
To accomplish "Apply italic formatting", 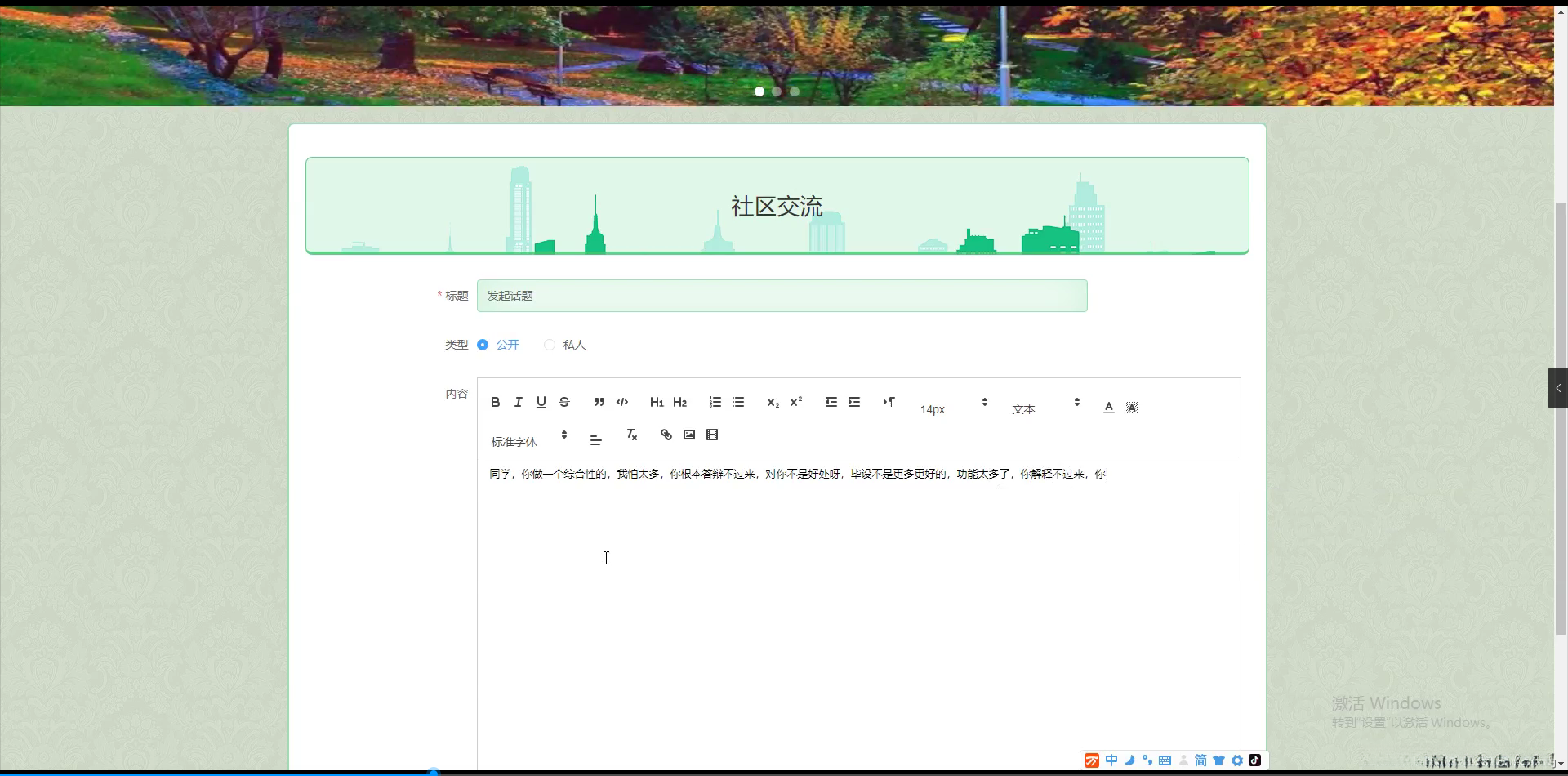I will tap(518, 402).
